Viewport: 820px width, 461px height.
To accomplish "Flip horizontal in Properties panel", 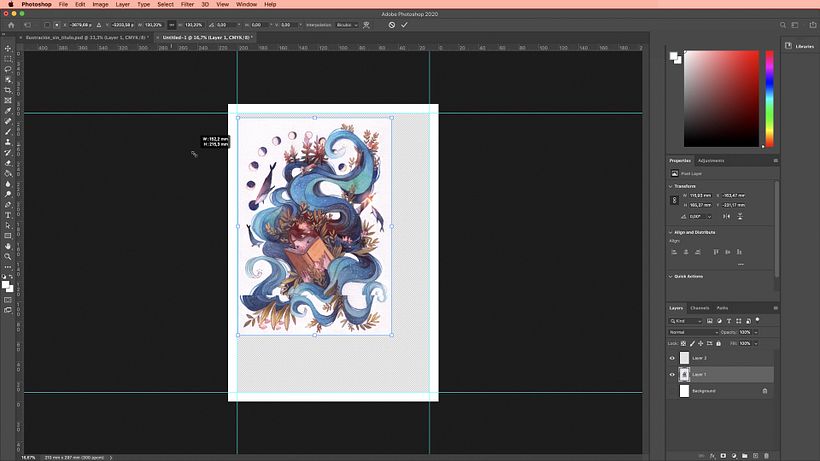I will (727, 216).
